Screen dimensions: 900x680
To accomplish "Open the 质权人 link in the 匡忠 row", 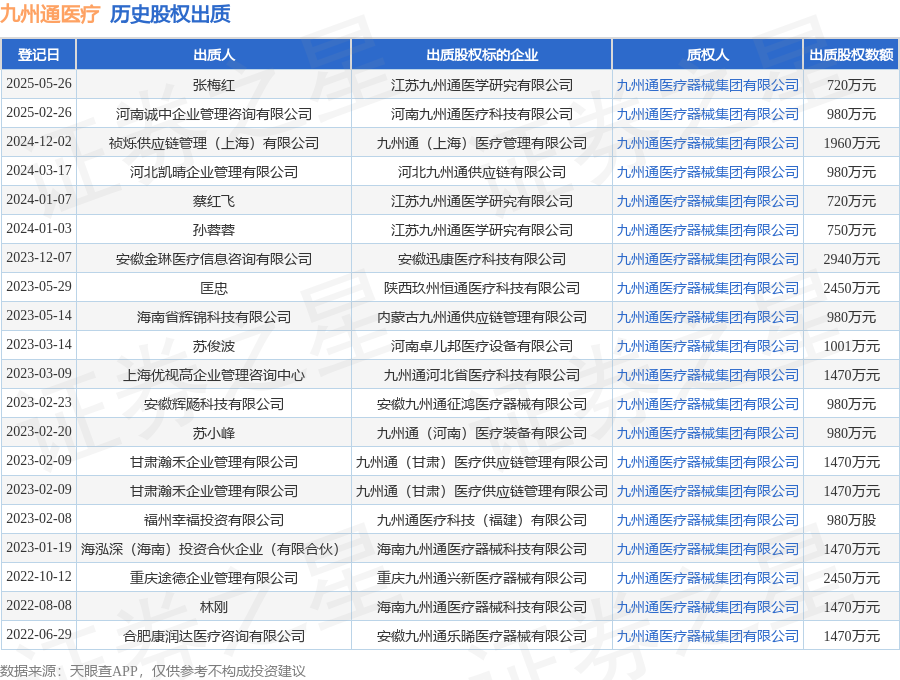I will [x=707, y=288].
